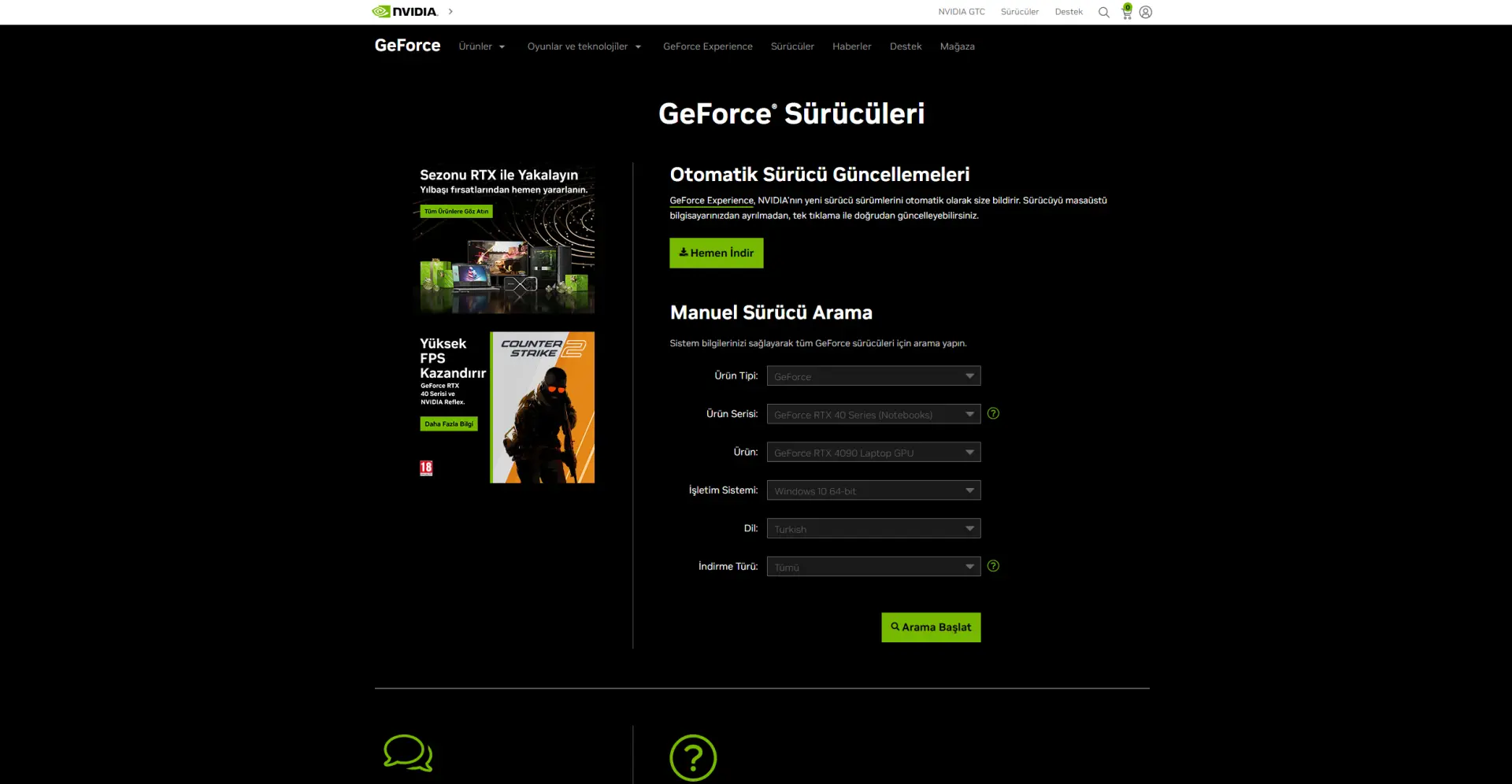1512x784 pixels.
Task: Open the Ürün Tipi dropdown
Action: (x=873, y=376)
